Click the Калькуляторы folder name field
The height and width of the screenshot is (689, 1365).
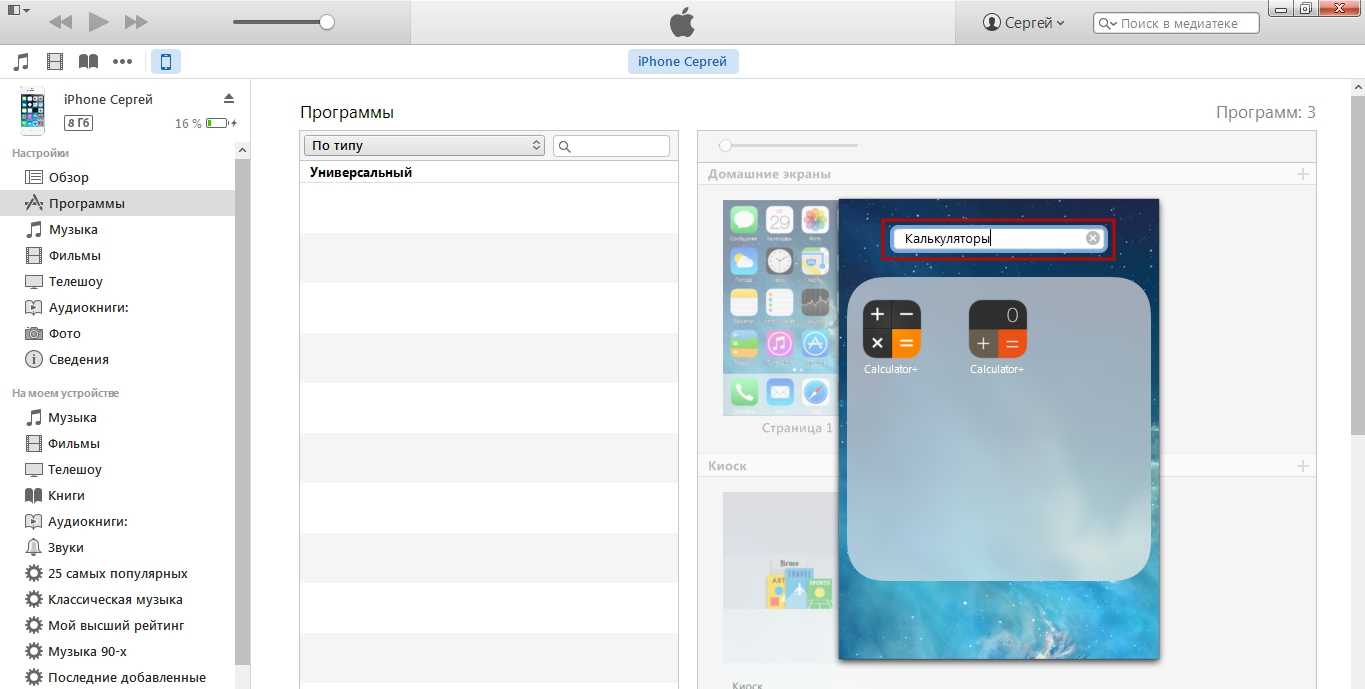[x=997, y=238]
